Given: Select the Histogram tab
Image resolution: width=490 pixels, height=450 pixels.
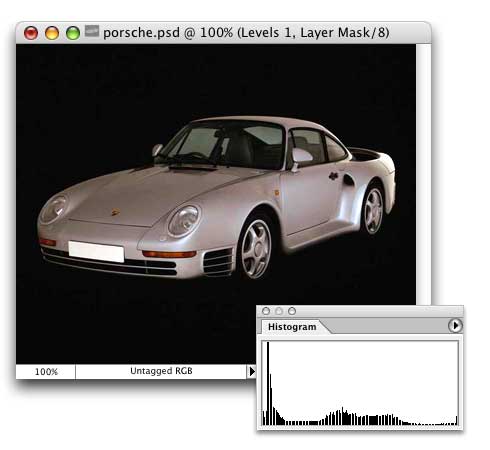Looking at the screenshot, I should [x=292, y=327].
